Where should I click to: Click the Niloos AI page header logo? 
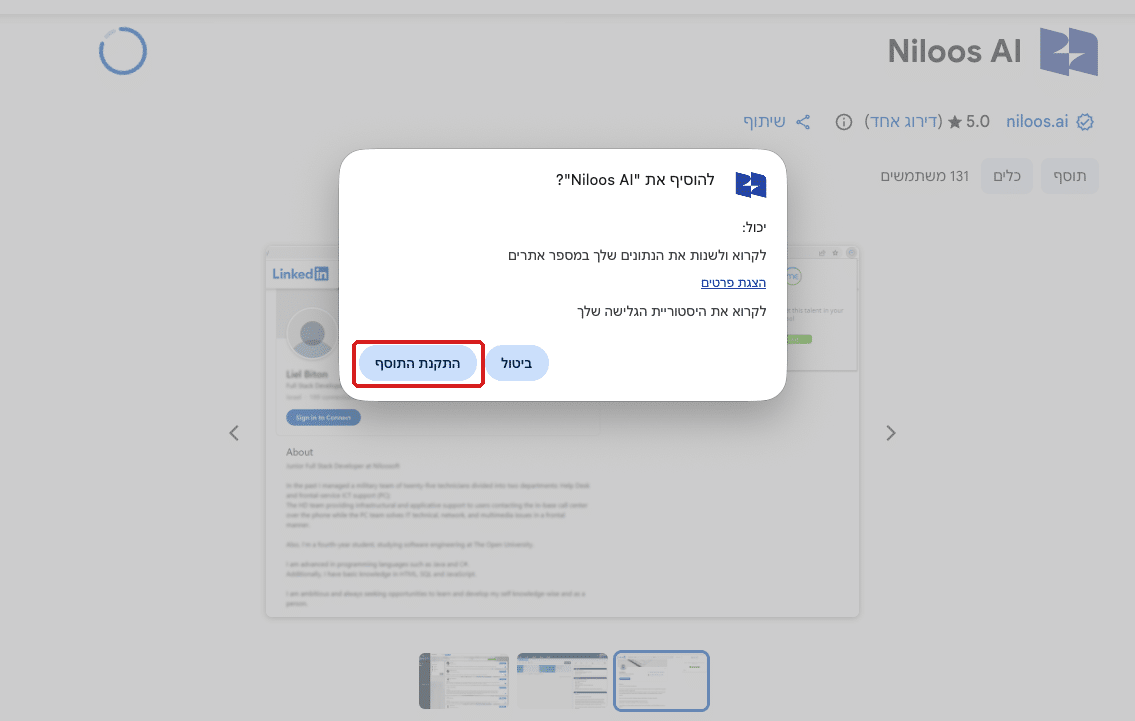click(x=1069, y=51)
